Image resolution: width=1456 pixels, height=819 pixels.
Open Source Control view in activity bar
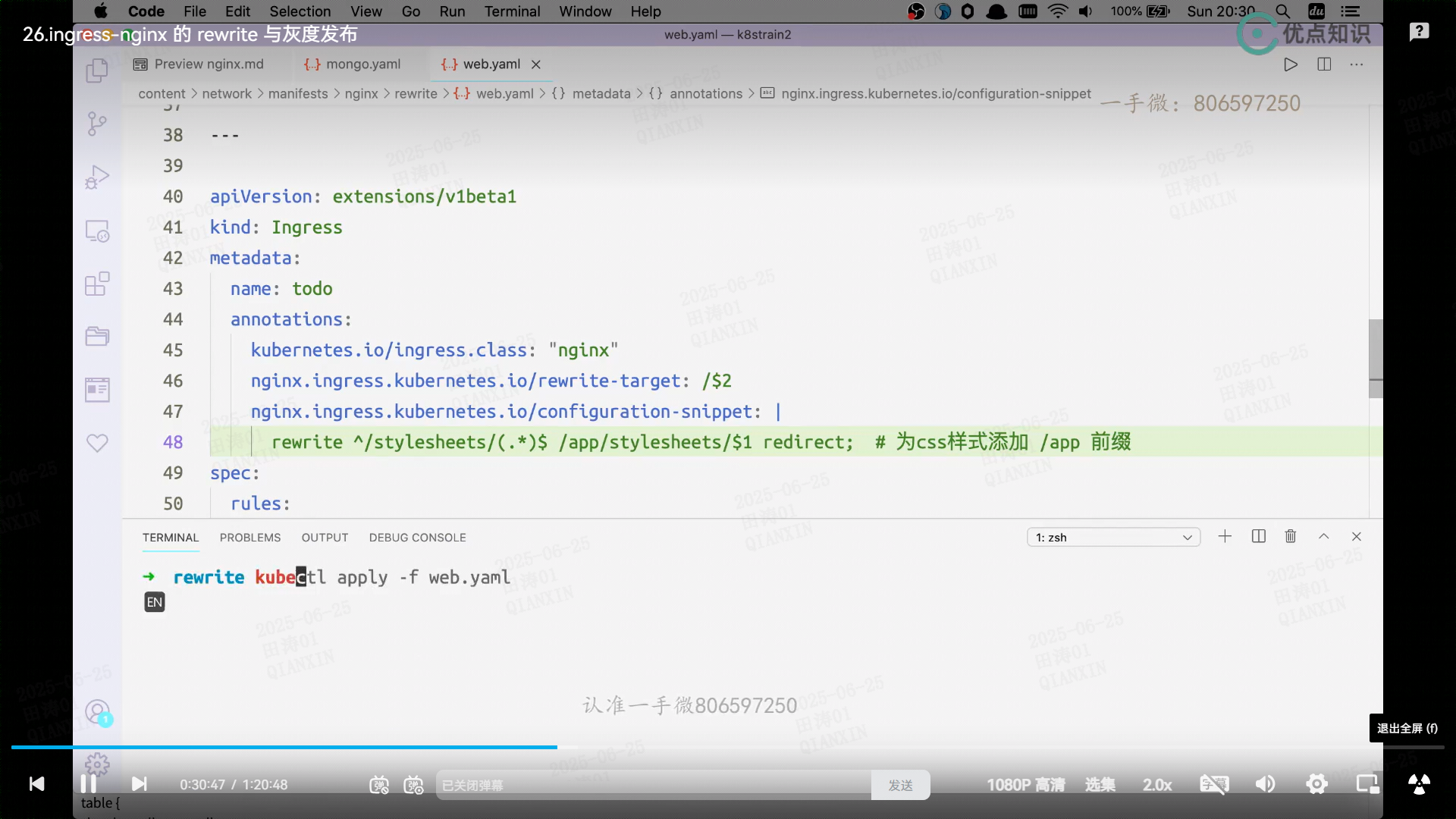click(x=96, y=124)
